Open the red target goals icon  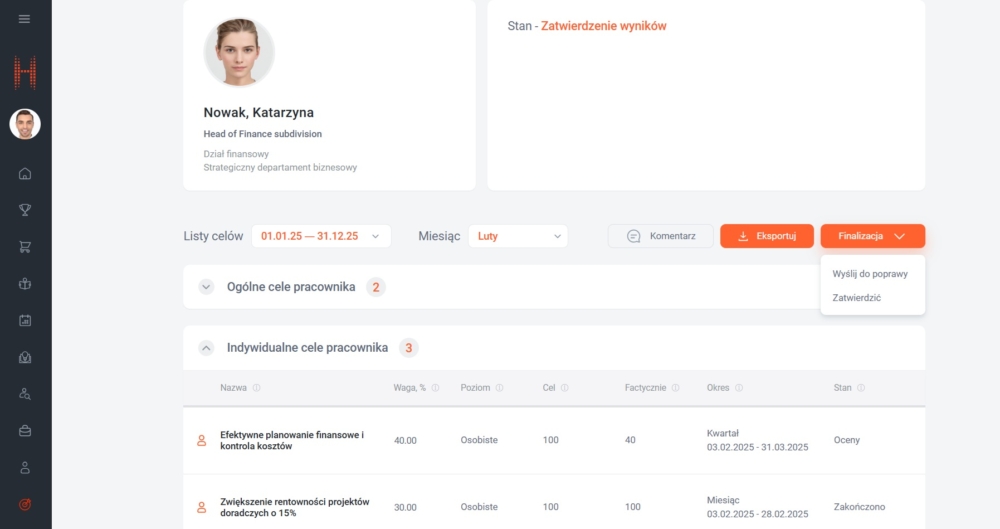(x=25, y=505)
